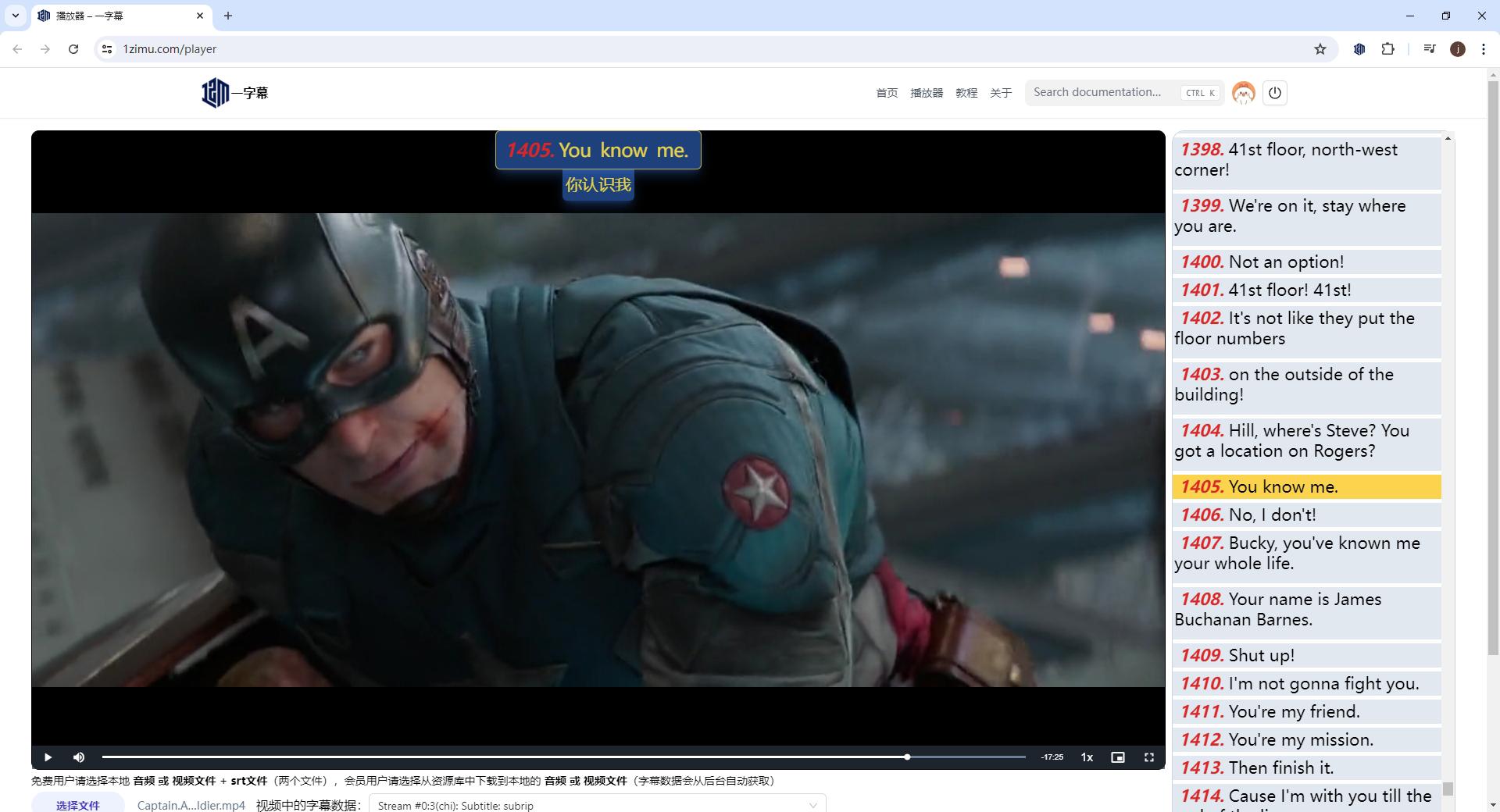1500x812 pixels.
Task: Open the 1x playback speed menu
Action: (x=1086, y=757)
